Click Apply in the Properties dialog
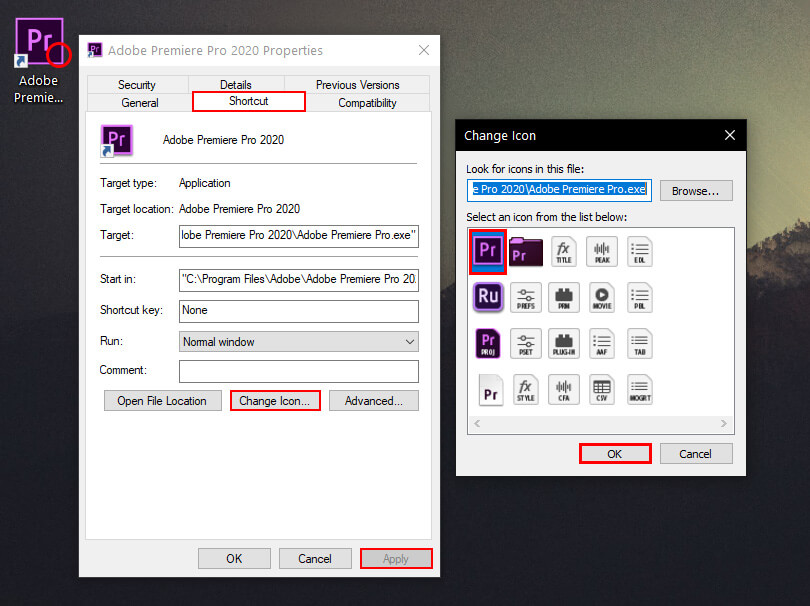This screenshot has width=810, height=606. tap(396, 558)
